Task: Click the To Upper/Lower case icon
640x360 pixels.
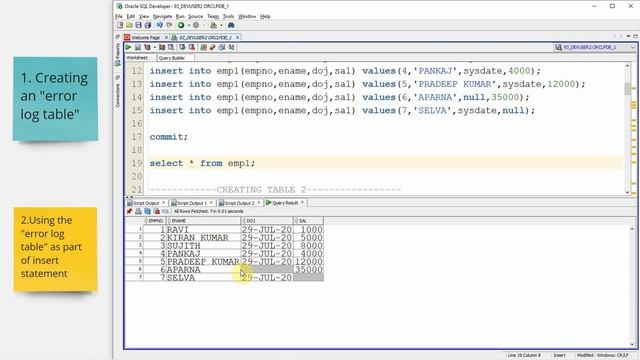Action: pyautogui.click(x=231, y=47)
